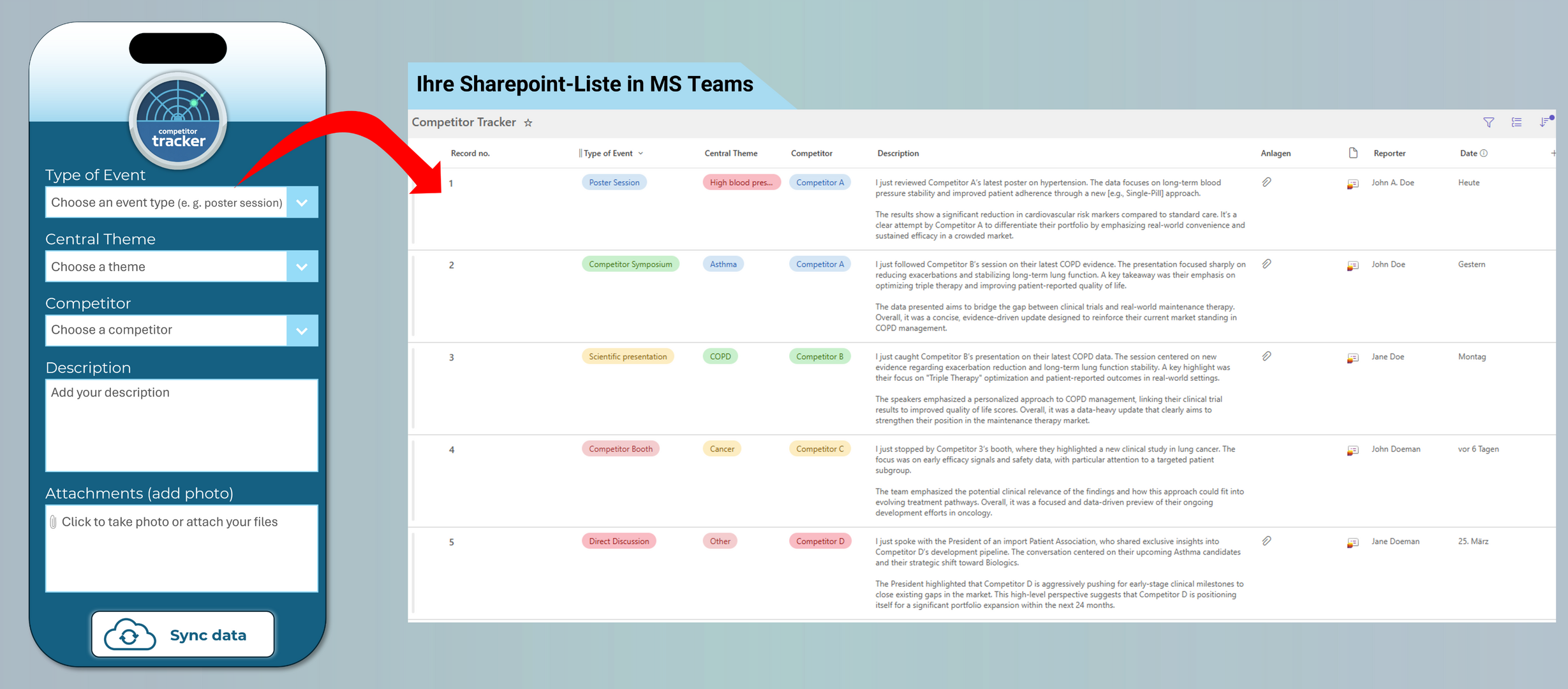Image resolution: width=1568 pixels, height=689 pixels.
Task: Click the filter funnel icon
Action: tap(1488, 122)
